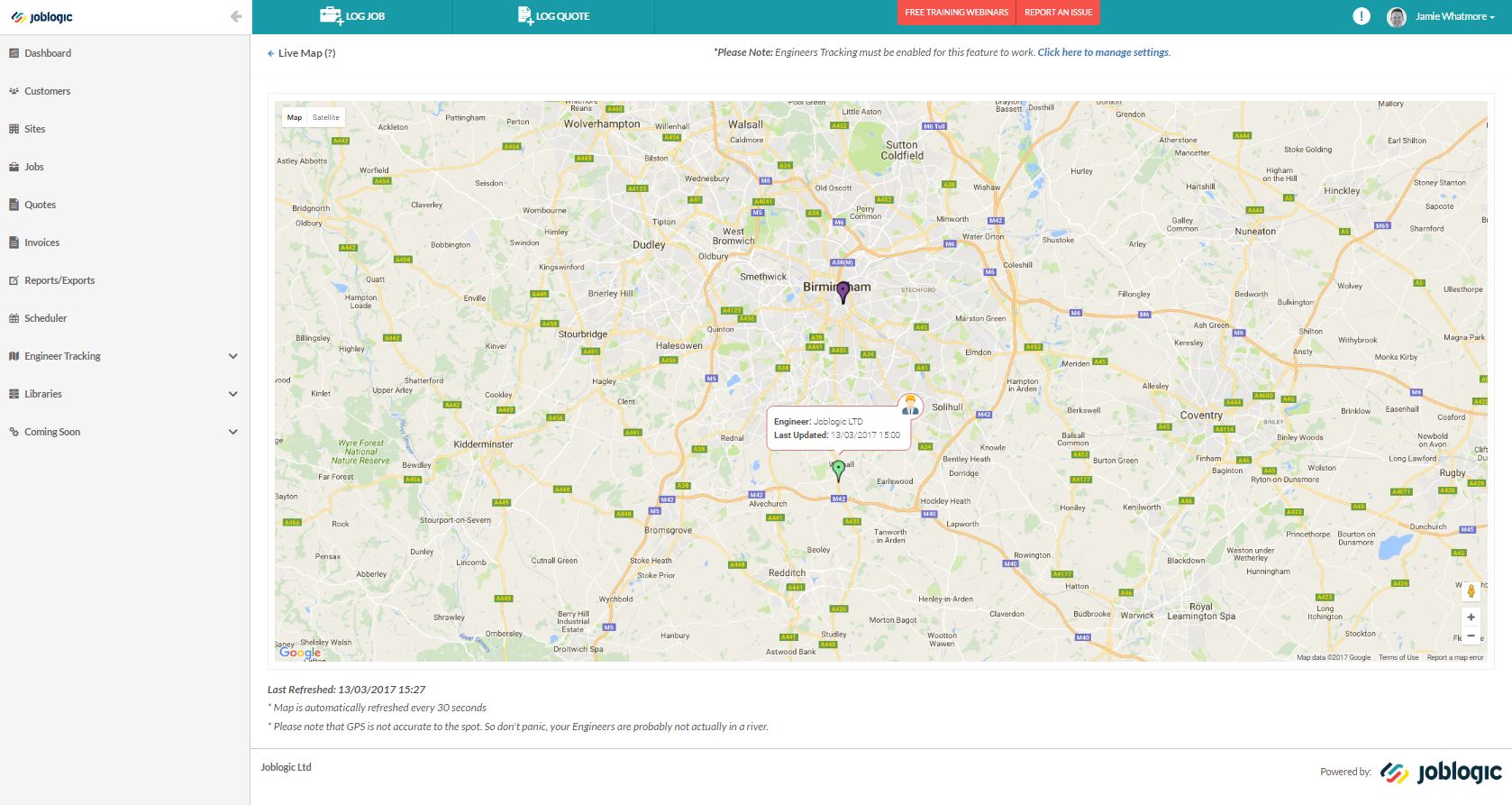Click the 'Last Refreshed: 13/03/2017 15:27' text

(x=346, y=690)
